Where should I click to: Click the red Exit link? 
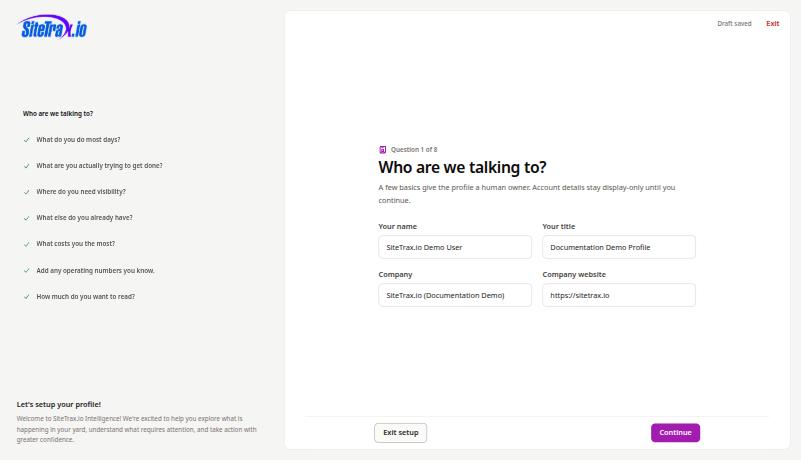[x=772, y=24]
